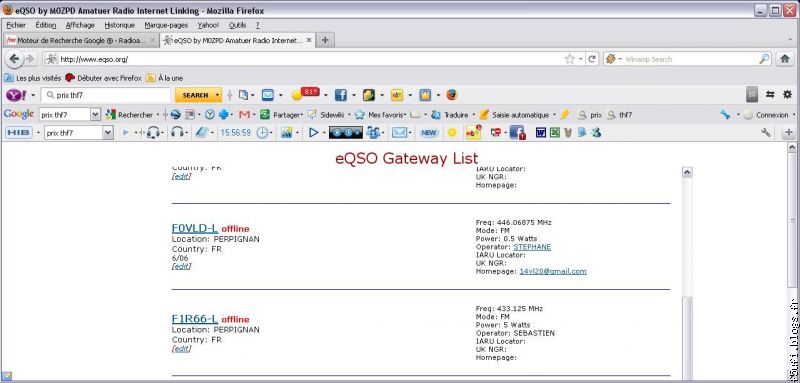
Task: Click the headset with microphone icon
Action: tap(153, 133)
